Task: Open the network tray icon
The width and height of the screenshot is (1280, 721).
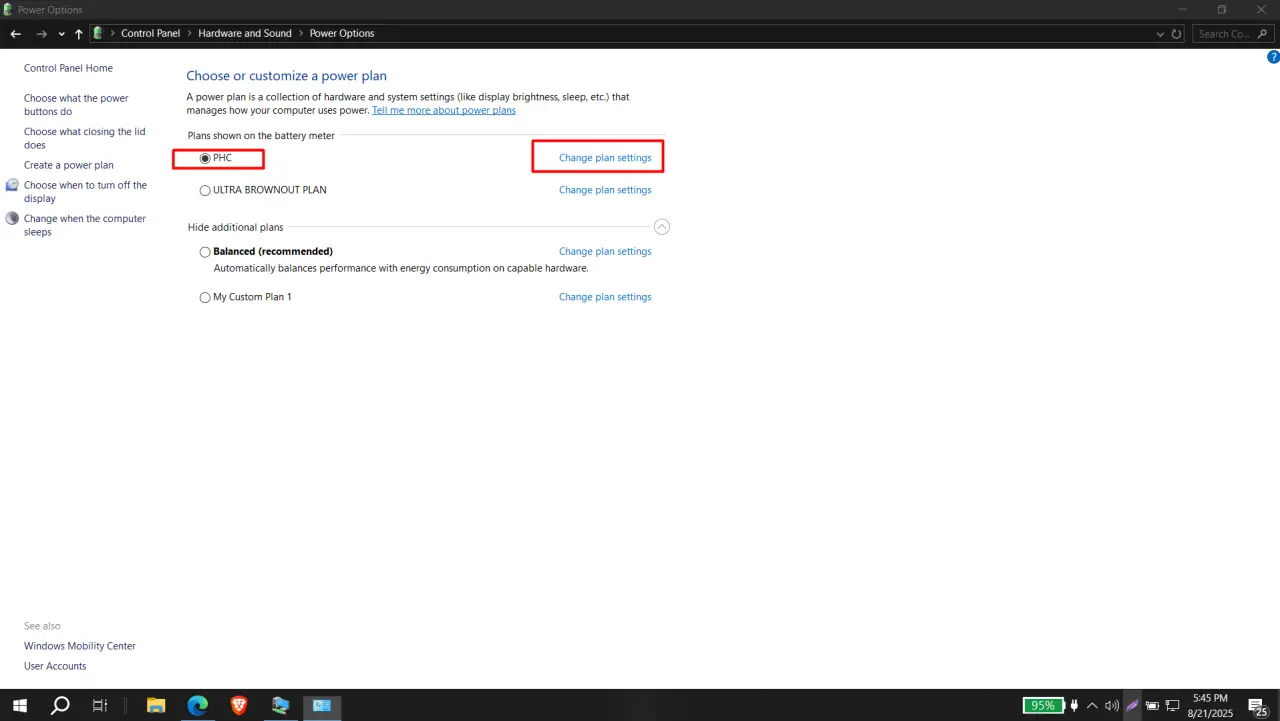Action: 1172,705
